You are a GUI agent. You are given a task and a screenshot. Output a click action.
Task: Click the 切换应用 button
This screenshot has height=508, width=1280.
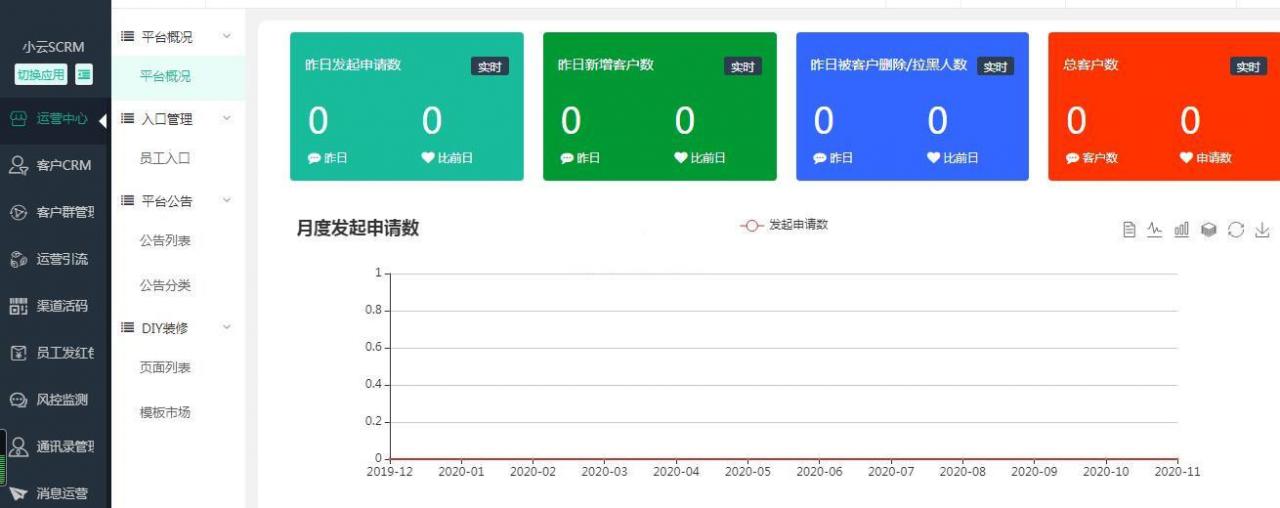point(41,75)
